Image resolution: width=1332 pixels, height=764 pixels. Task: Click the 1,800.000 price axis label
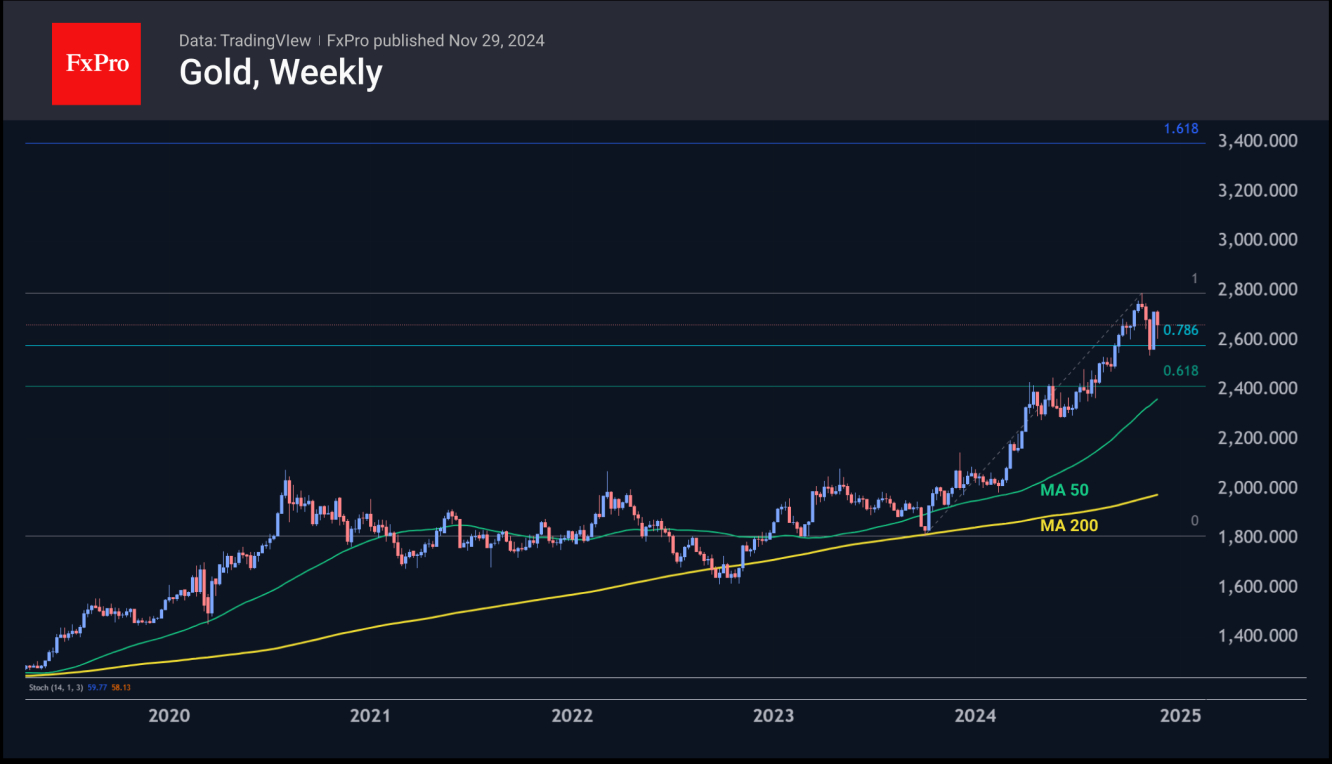point(1258,537)
